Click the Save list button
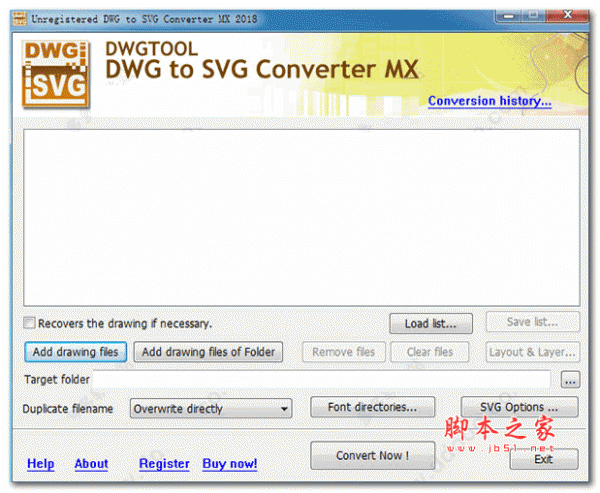Image resolution: width=600 pixels, height=493 pixels. click(x=532, y=322)
